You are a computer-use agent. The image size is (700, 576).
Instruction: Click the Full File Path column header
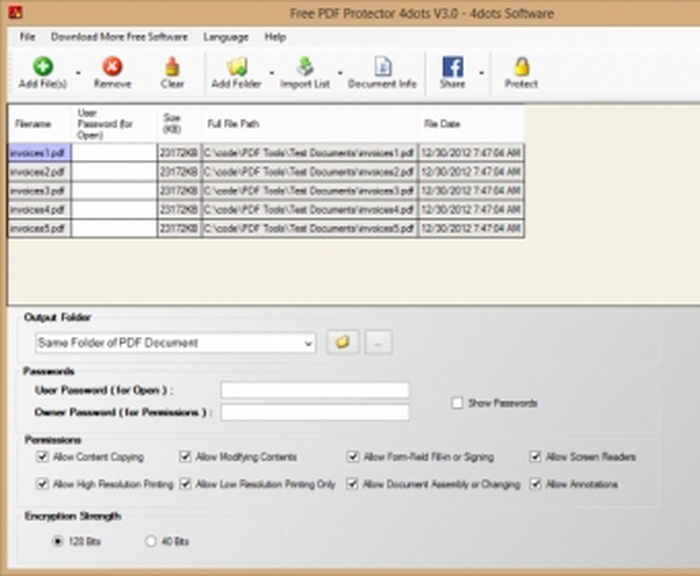click(x=310, y=124)
